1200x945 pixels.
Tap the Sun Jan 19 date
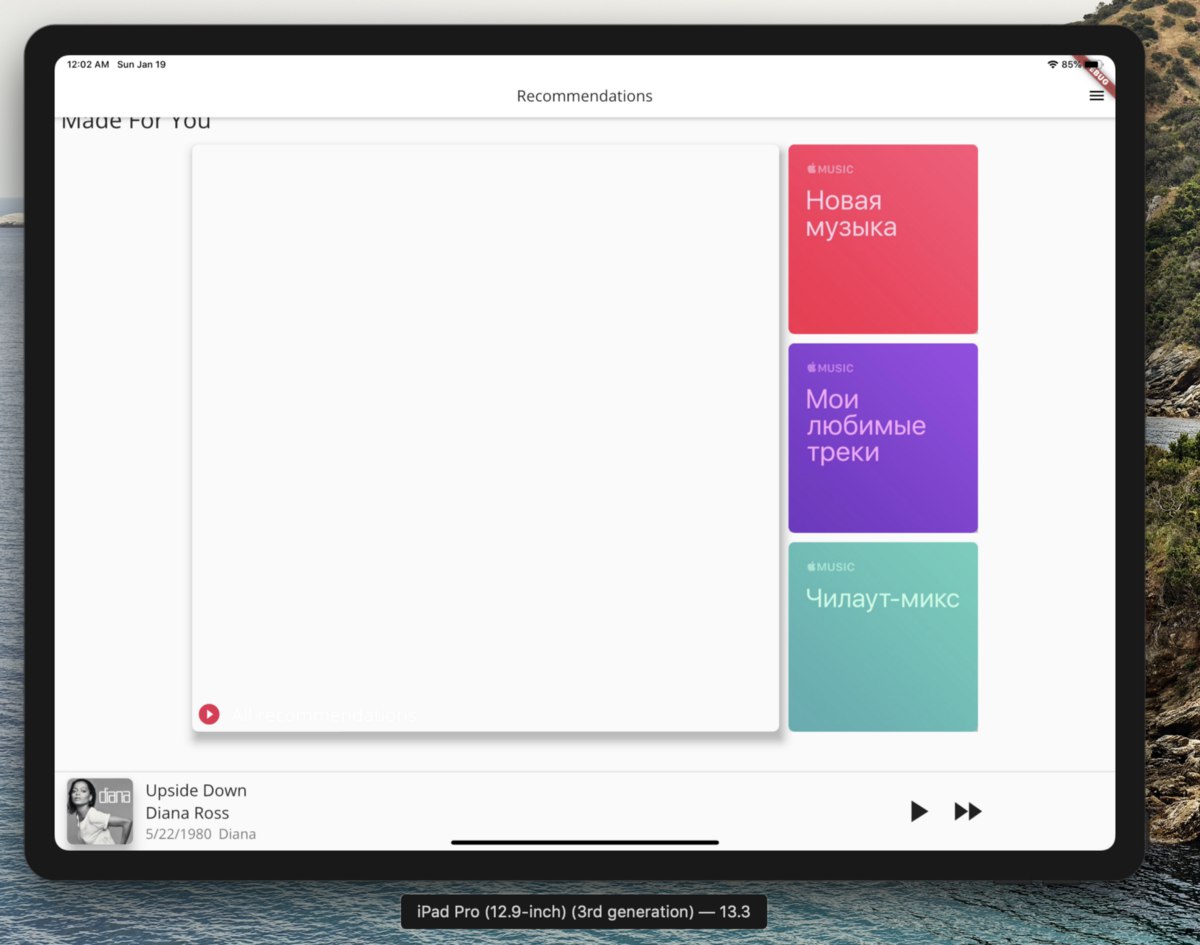coord(142,64)
